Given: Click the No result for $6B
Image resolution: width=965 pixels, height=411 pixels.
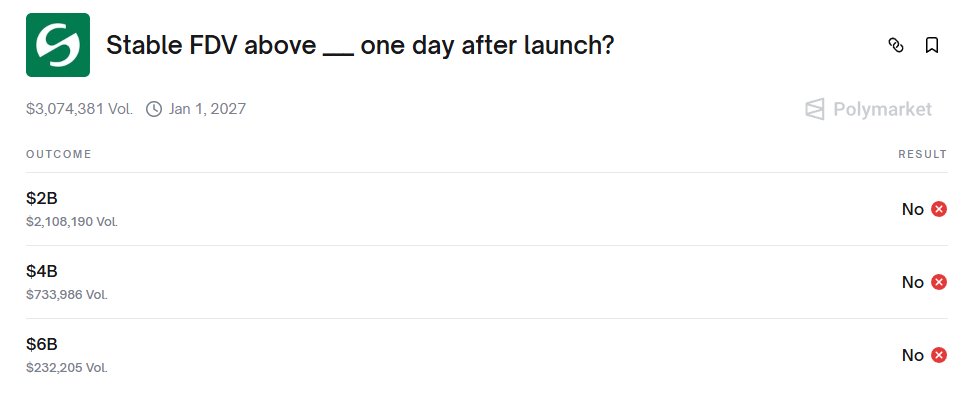Looking at the screenshot, I should 912,355.
